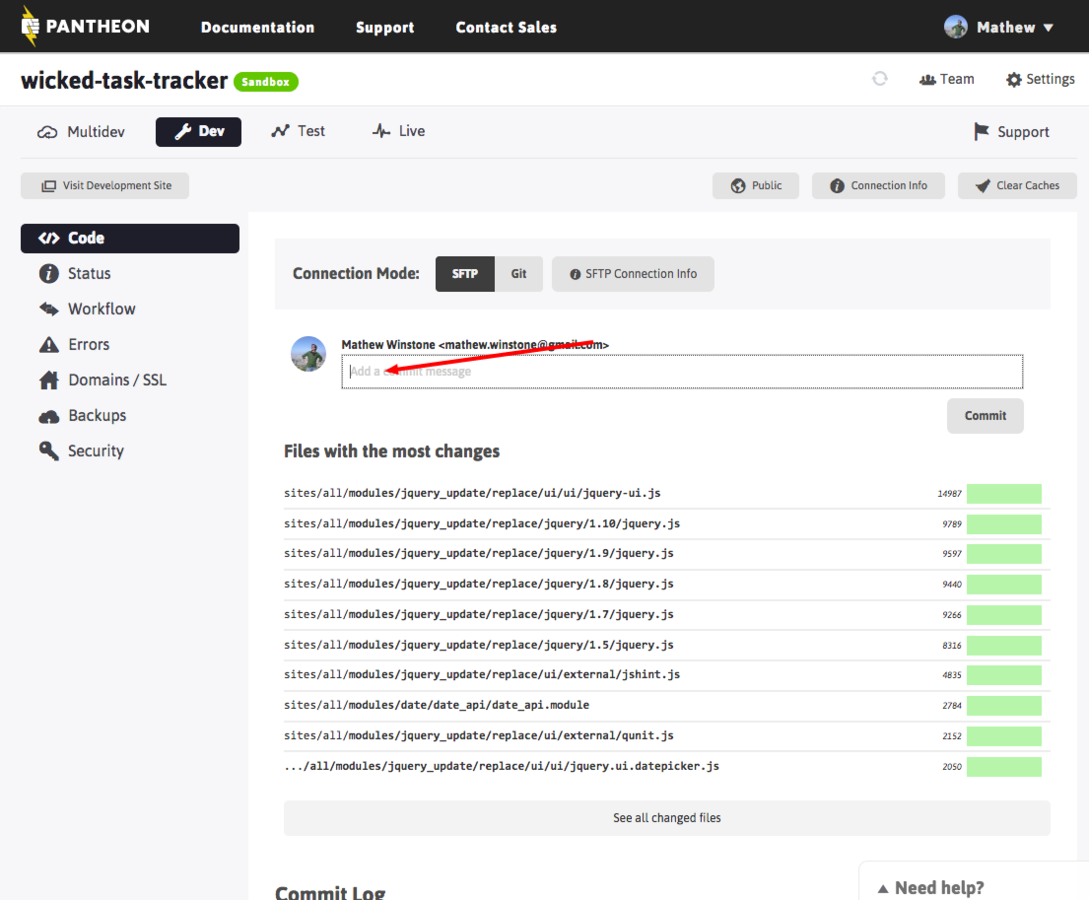Click the Live pulse icon
Viewport: 1089px width, 900px height.
tap(381, 131)
